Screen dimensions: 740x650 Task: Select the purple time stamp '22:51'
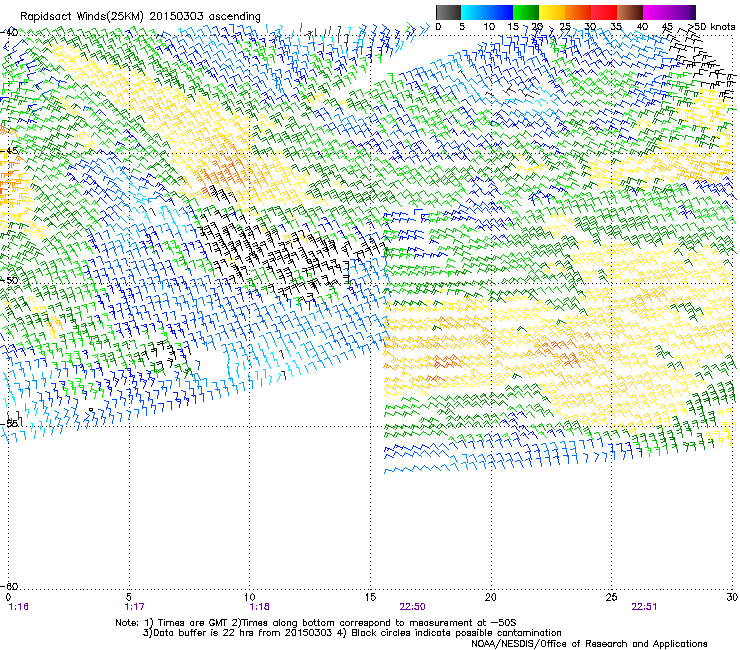(x=645, y=607)
